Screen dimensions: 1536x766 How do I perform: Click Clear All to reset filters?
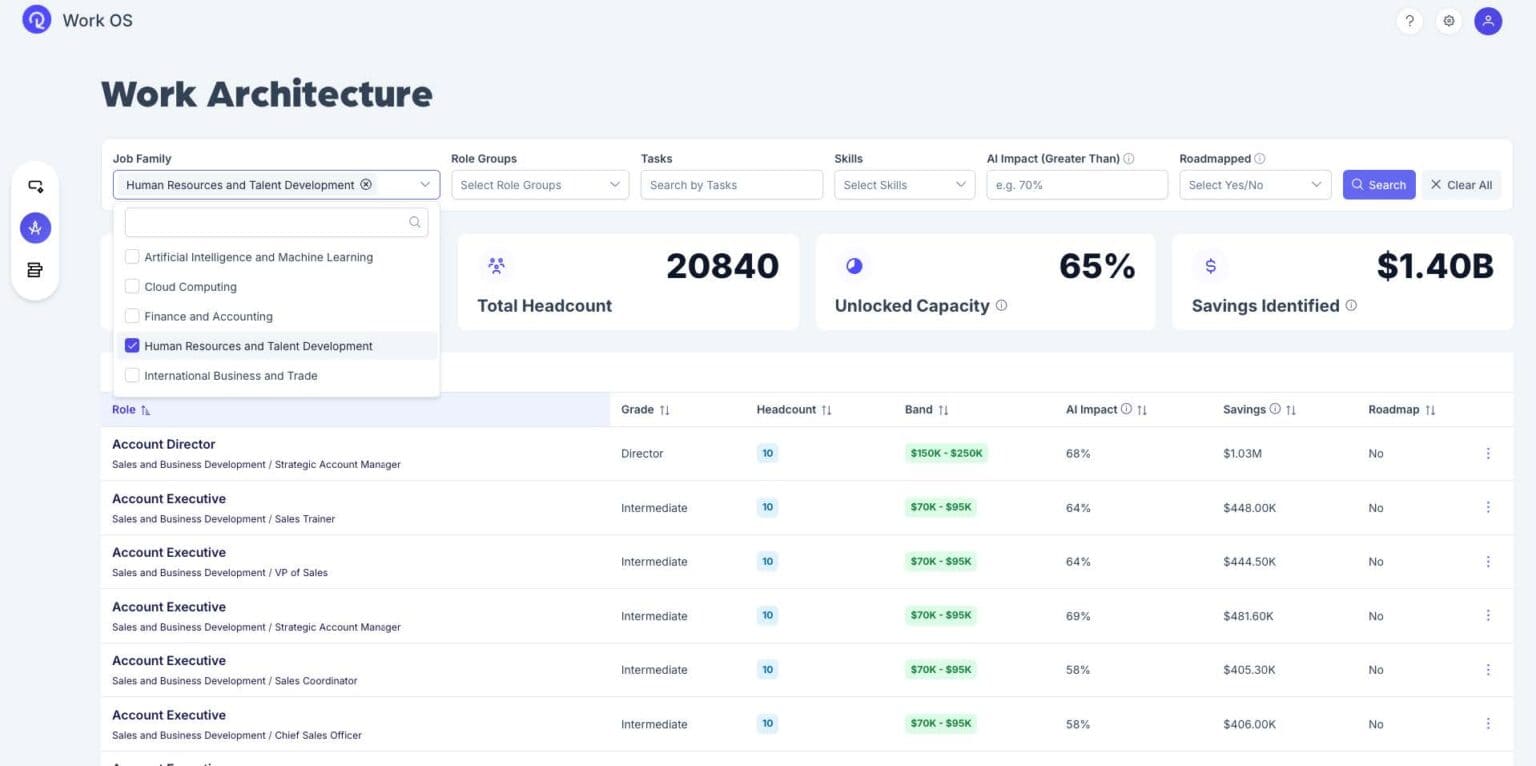tap(1461, 184)
